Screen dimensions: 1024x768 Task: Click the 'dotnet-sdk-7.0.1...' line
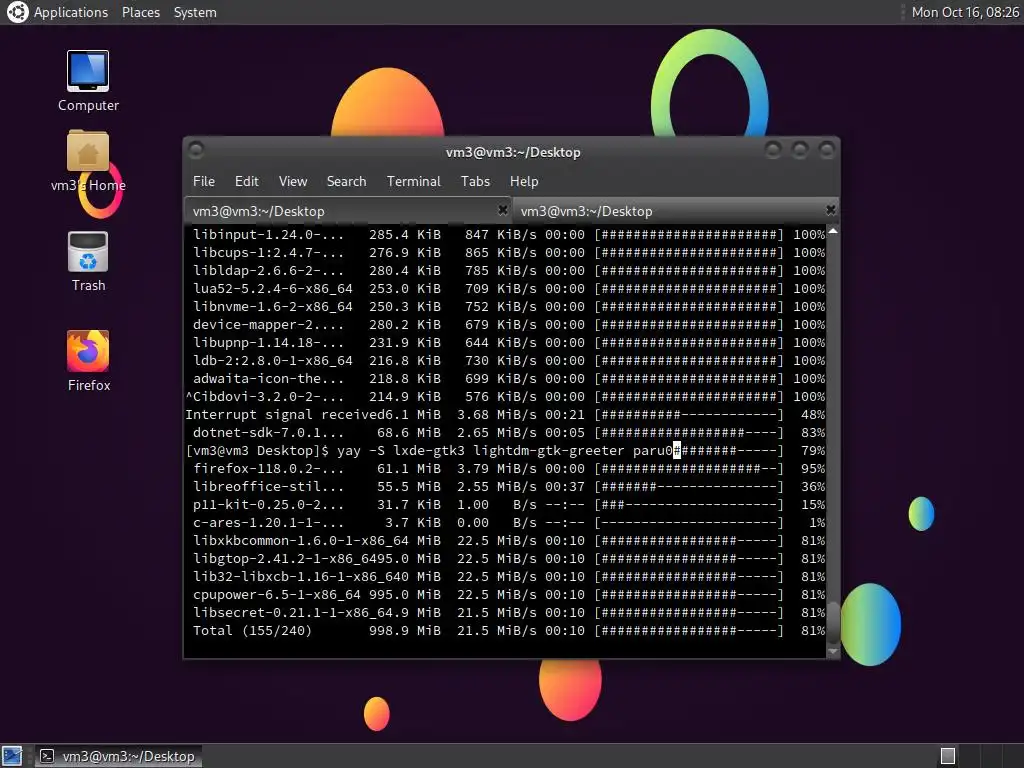pyautogui.click(x=268, y=432)
